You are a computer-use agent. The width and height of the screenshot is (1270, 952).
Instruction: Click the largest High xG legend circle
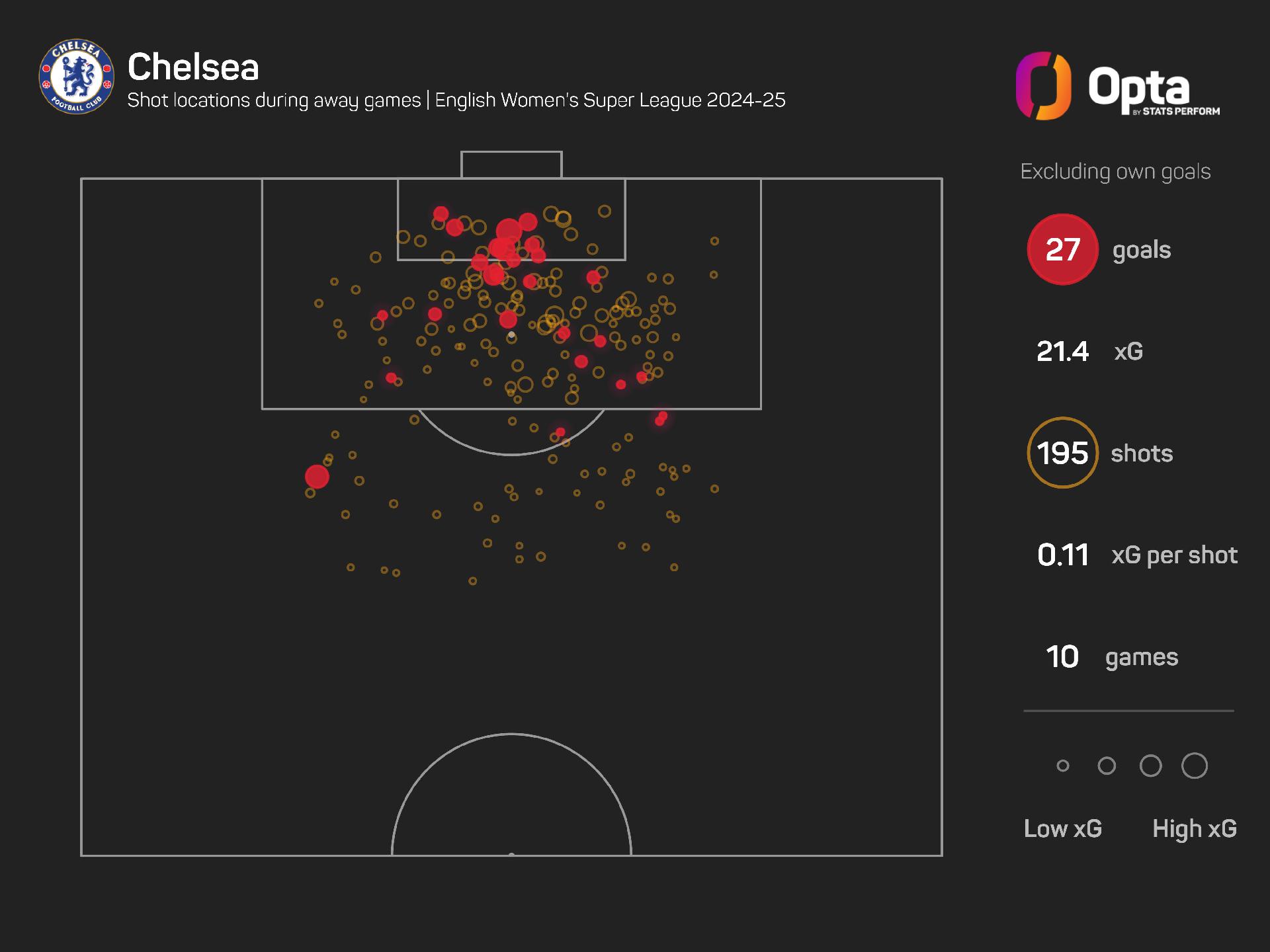point(1195,766)
